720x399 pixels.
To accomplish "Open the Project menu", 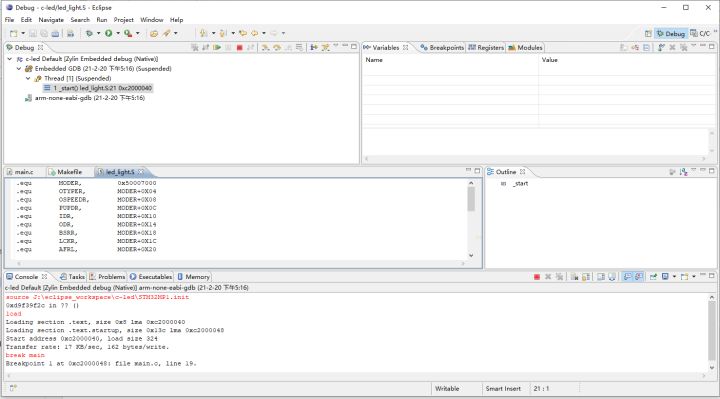I will click(x=124, y=20).
